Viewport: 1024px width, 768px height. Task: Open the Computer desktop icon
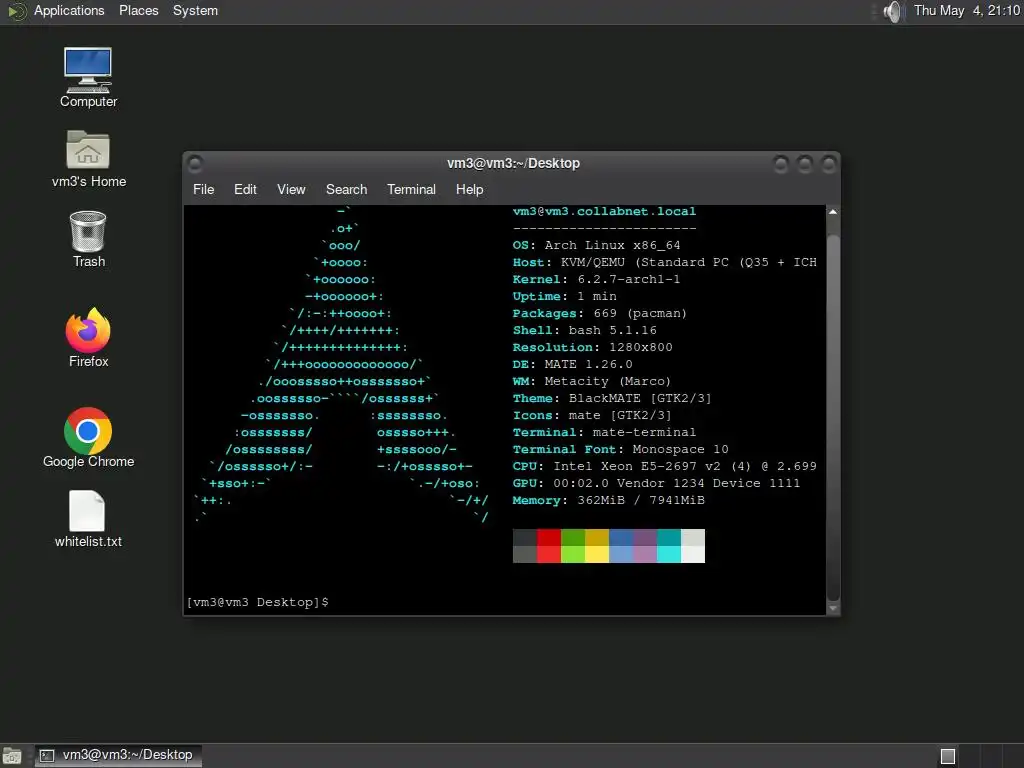click(88, 77)
